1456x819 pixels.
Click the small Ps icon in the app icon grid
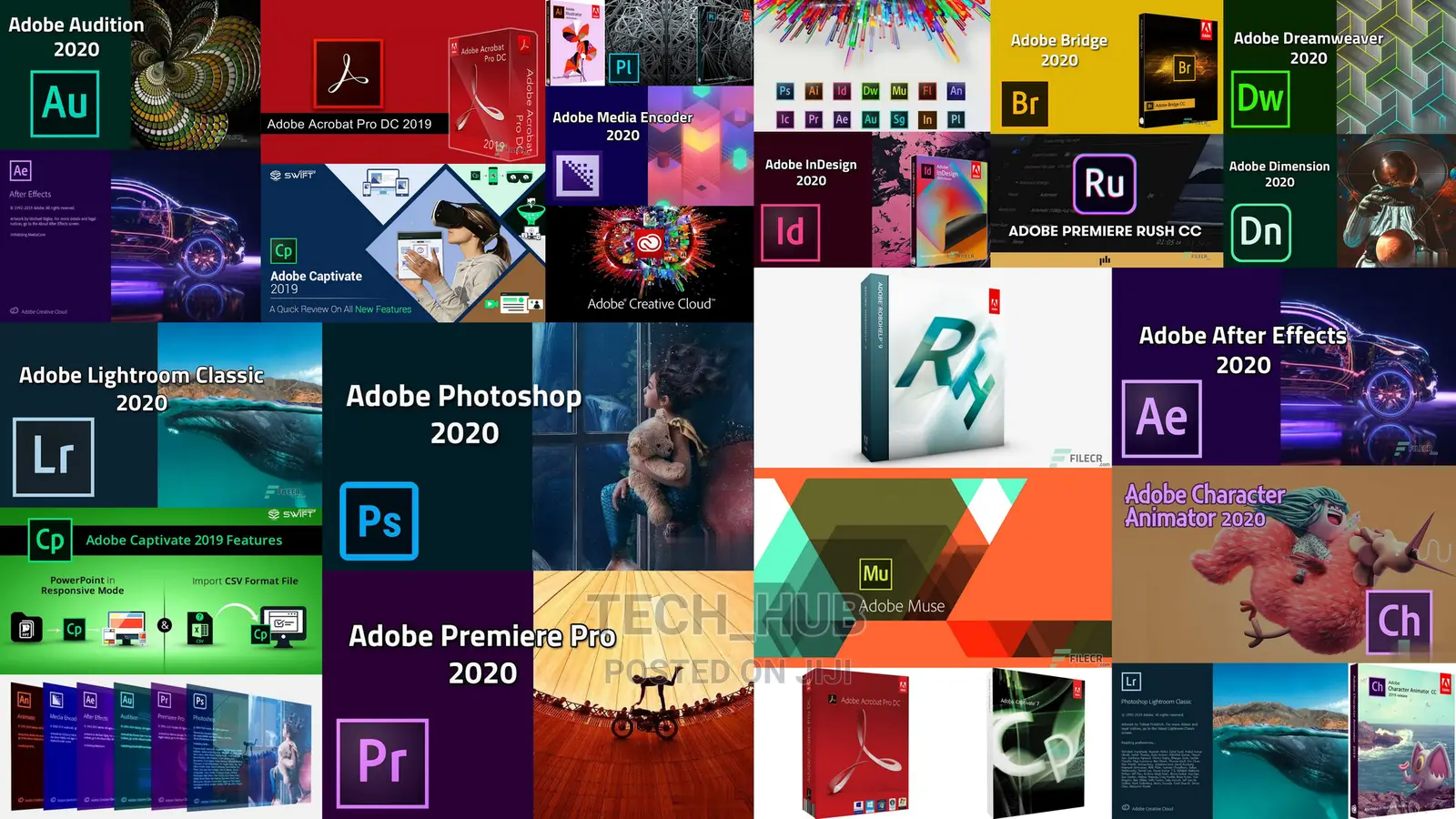pos(784,91)
